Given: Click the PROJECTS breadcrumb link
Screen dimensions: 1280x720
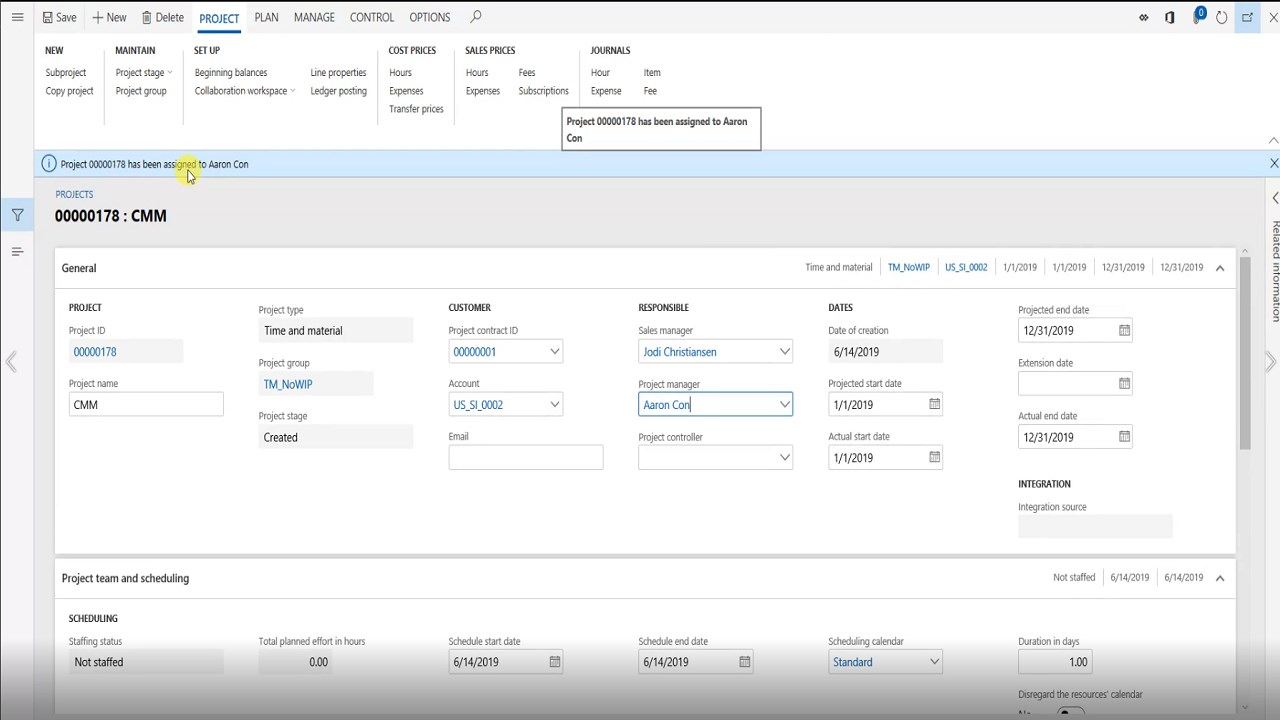Looking at the screenshot, I should click(74, 195).
